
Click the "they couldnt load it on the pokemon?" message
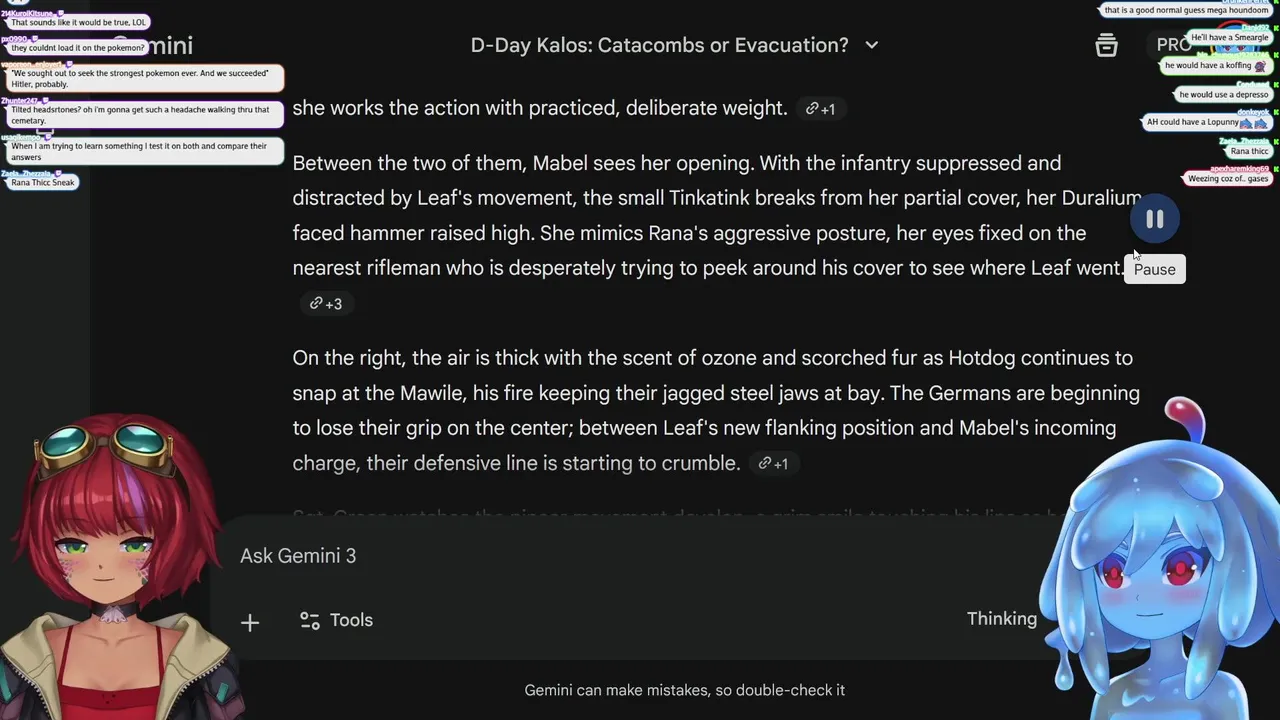pyautogui.click(x=77, y=48)
